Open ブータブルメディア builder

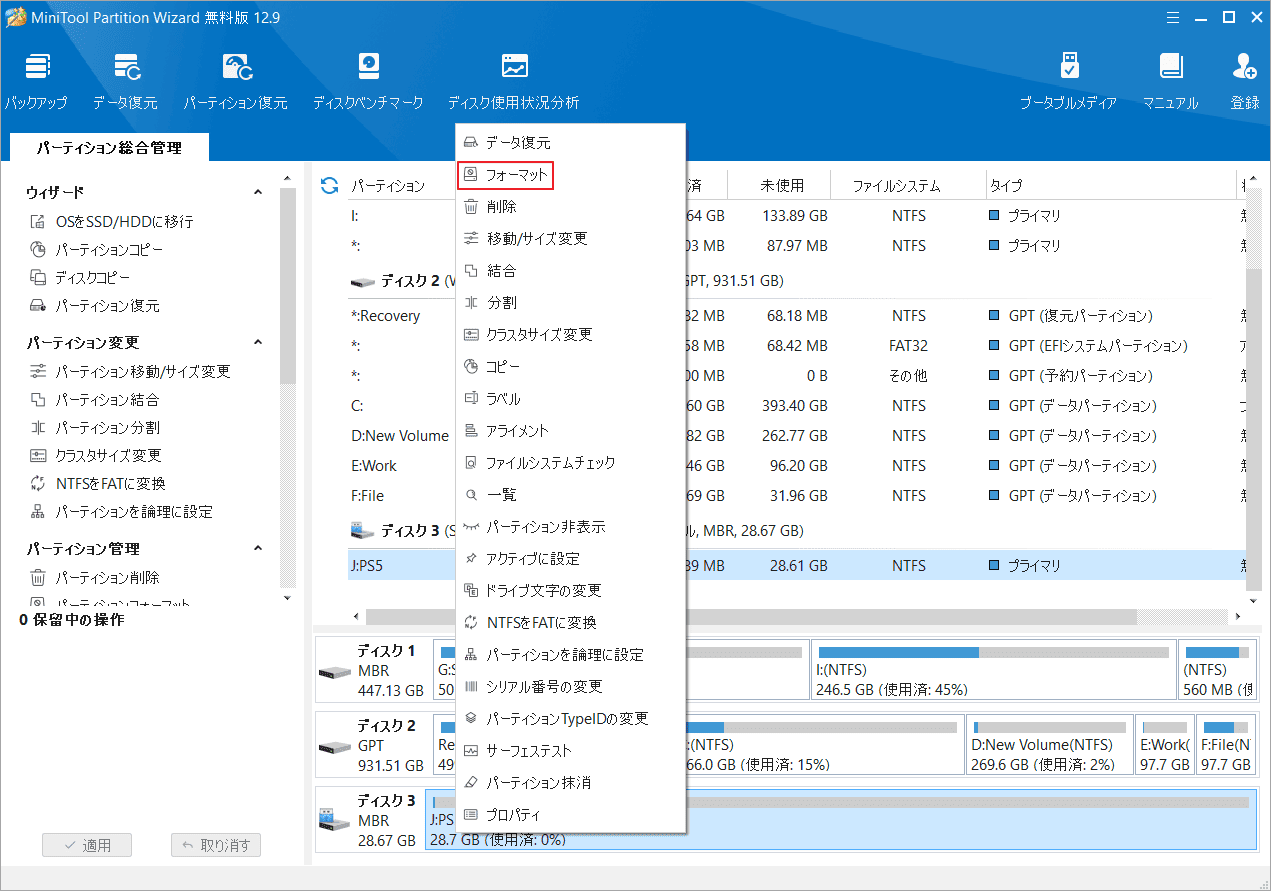(1069, 81)
